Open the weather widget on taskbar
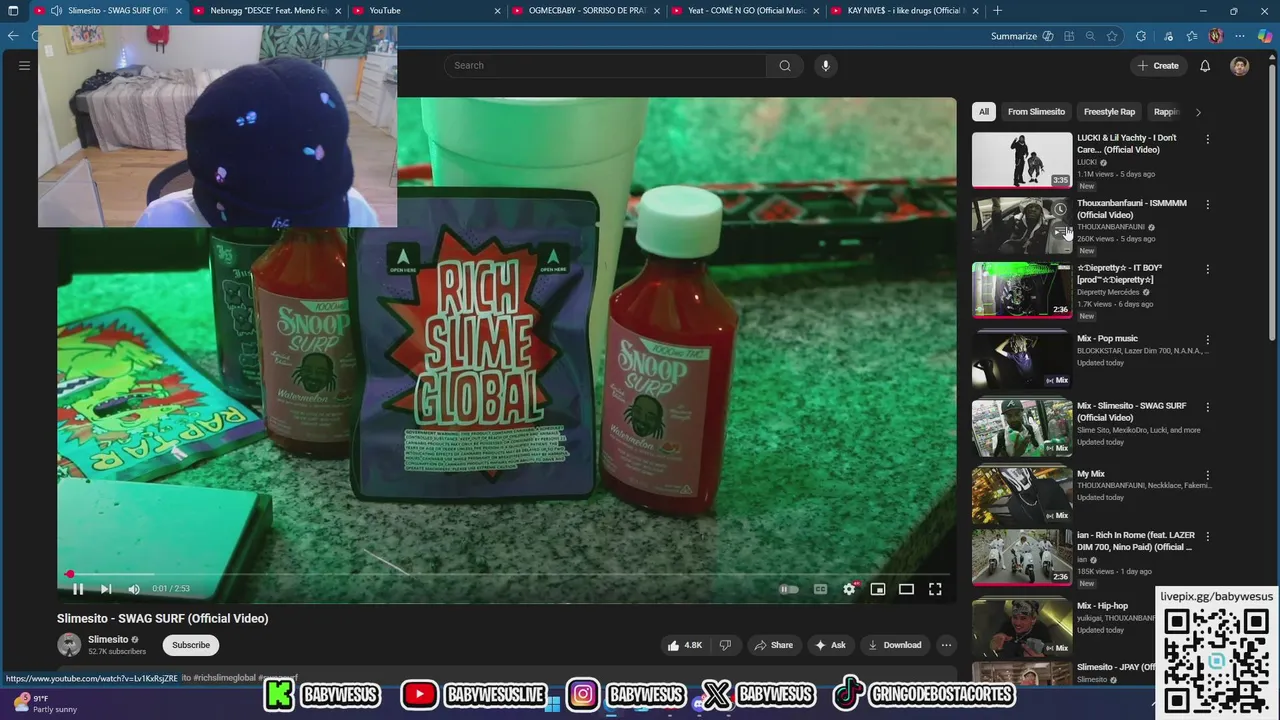Screen dimensions: 1280x720 (44, 704)
